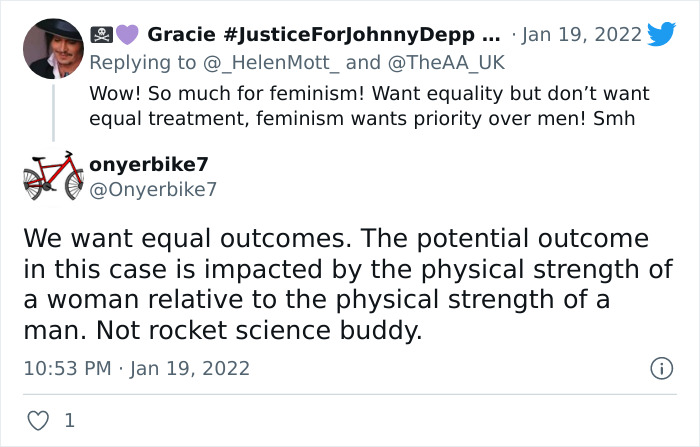Select Gracie's reply text about feminism
This screenshot has width=700, height=447.
click(x=368, y=105)
